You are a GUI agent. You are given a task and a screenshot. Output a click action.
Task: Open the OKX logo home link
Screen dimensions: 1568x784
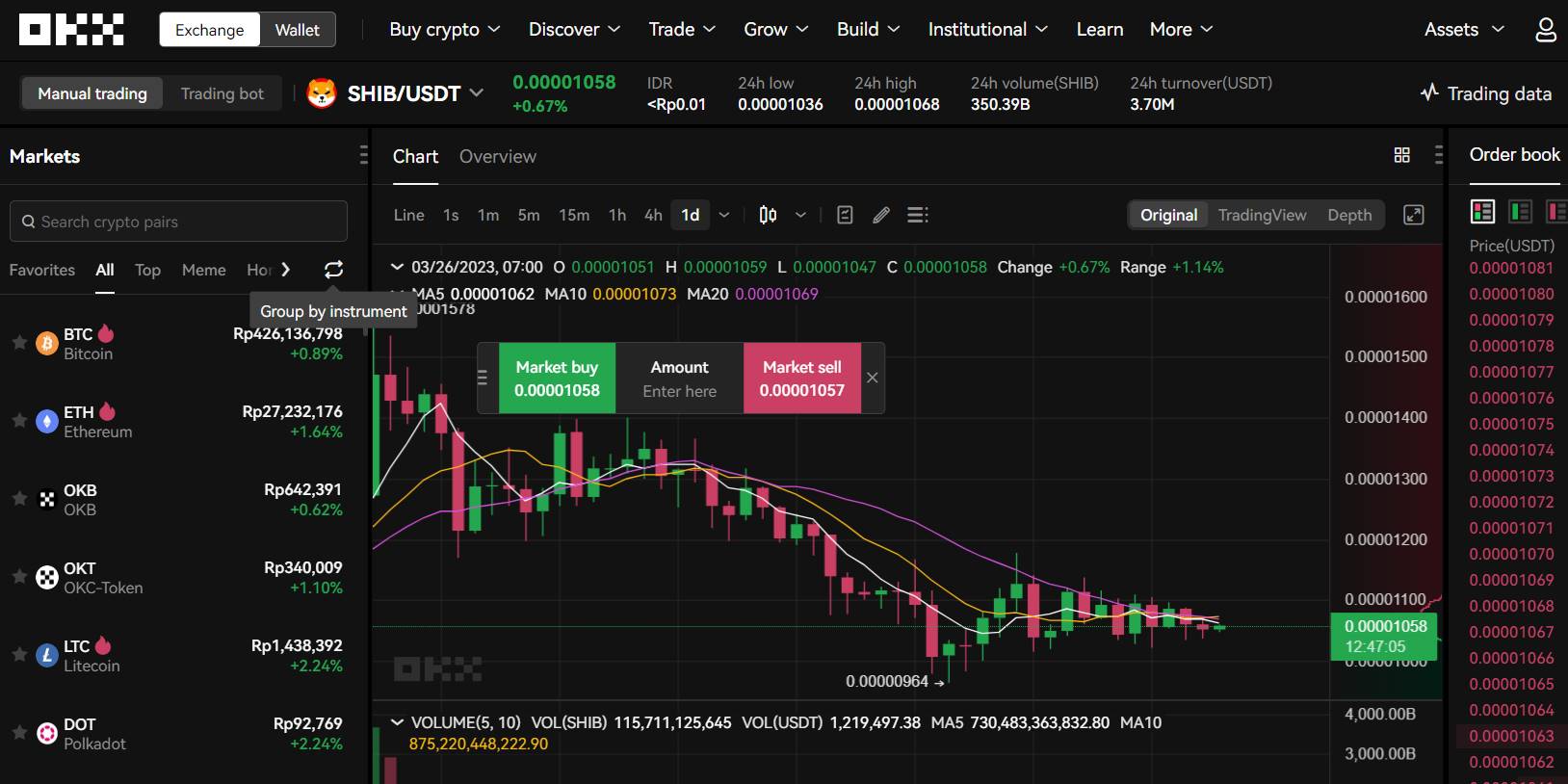pyautogui.click(x=71, y=30)
